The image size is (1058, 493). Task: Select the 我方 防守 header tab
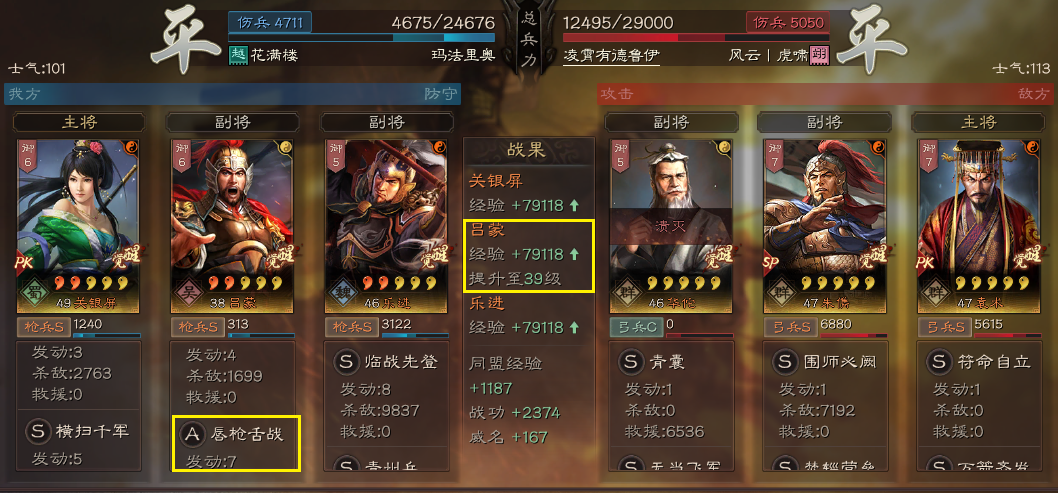tap(233, 94)
